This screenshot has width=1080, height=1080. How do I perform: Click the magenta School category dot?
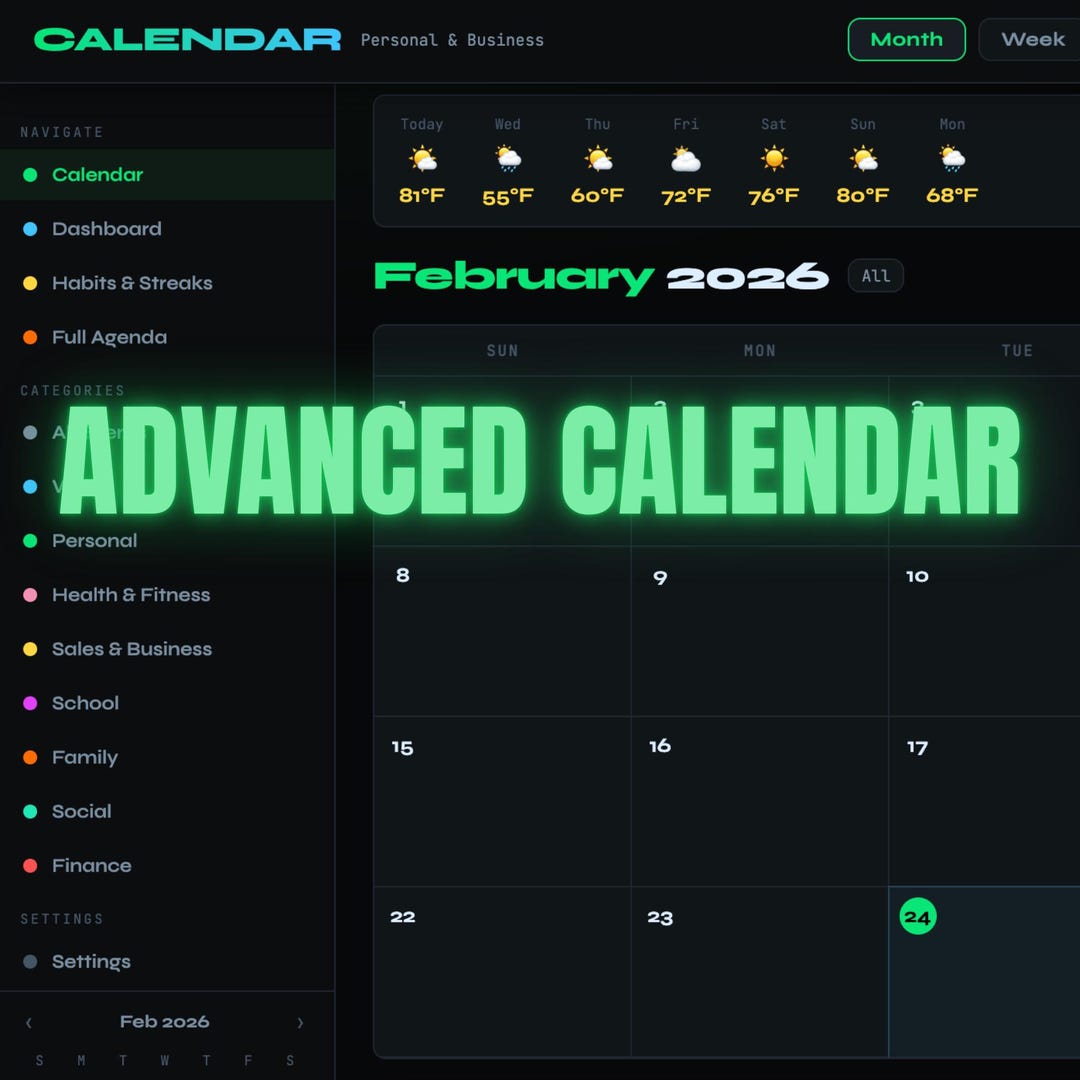pos(30,703)
